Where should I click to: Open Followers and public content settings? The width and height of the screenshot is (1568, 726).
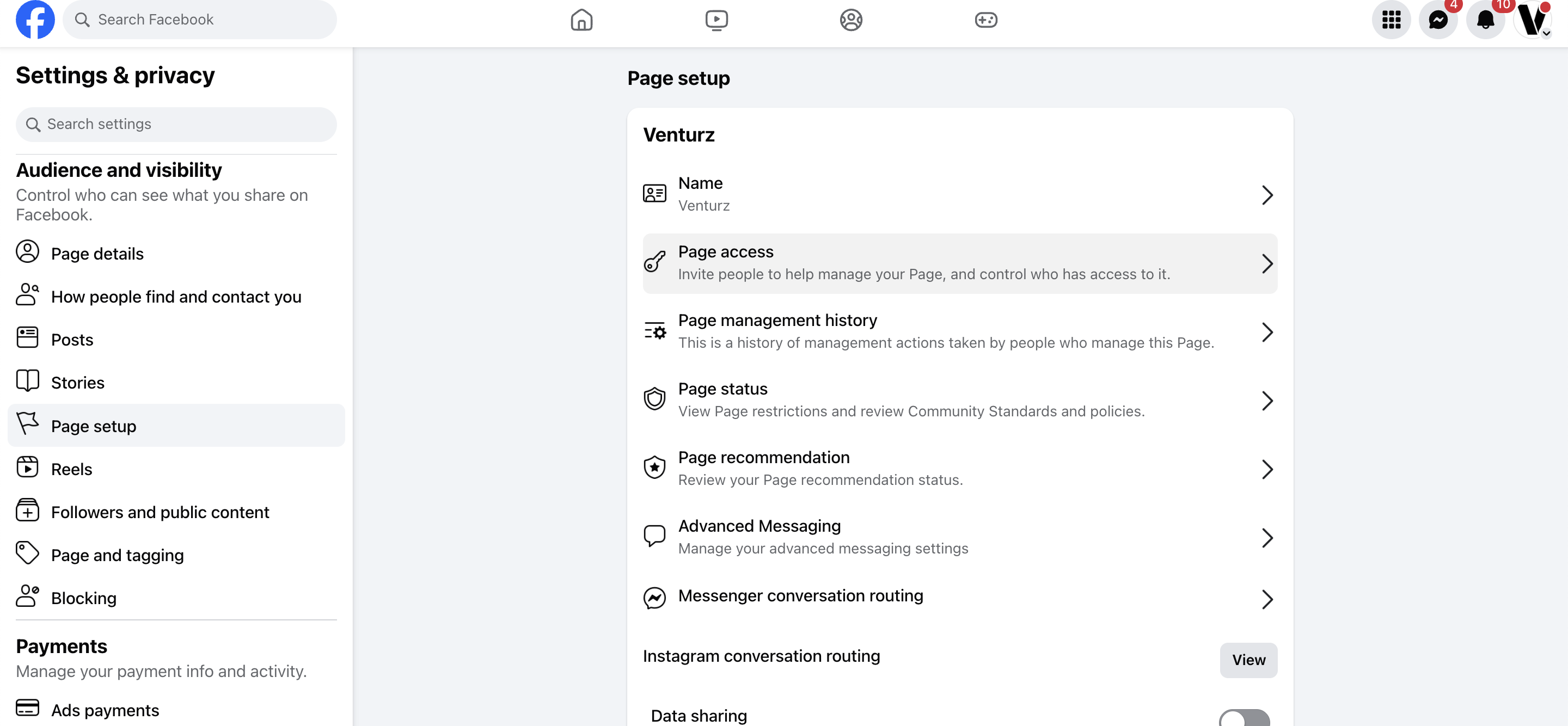coord(176,512)
